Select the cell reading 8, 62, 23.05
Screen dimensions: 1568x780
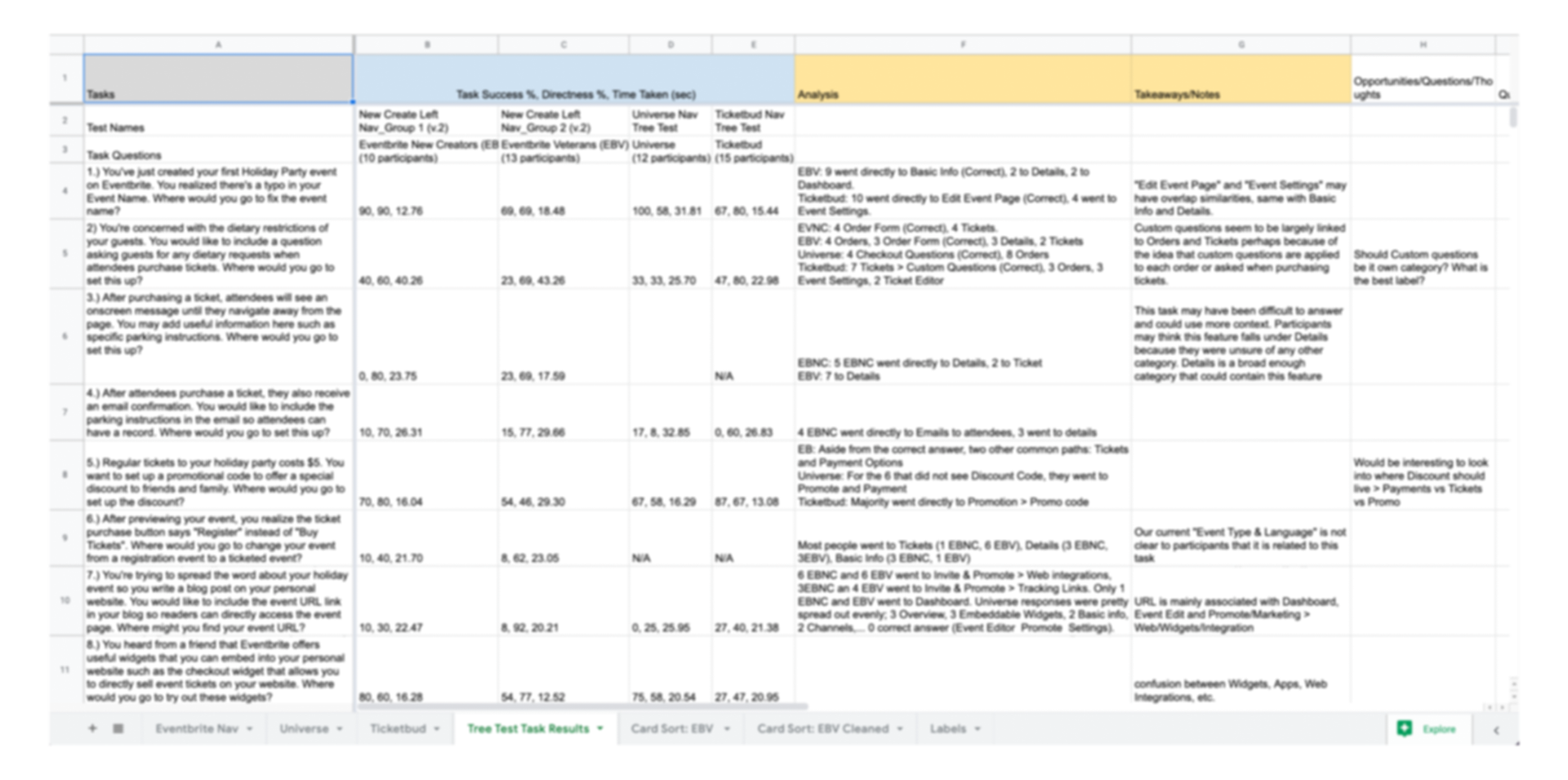[x=563, y=537]
